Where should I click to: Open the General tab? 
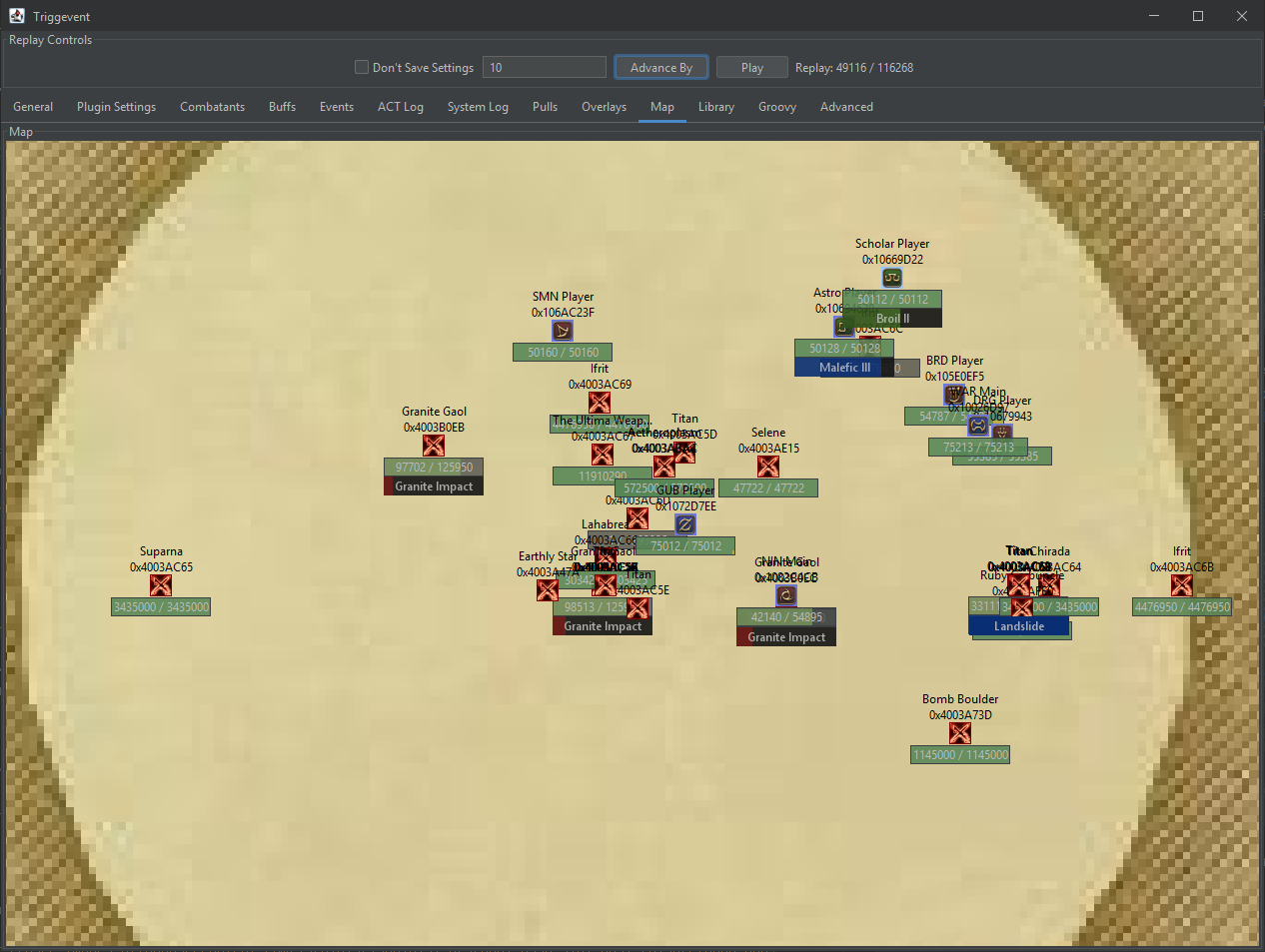[x=33, y=107]
